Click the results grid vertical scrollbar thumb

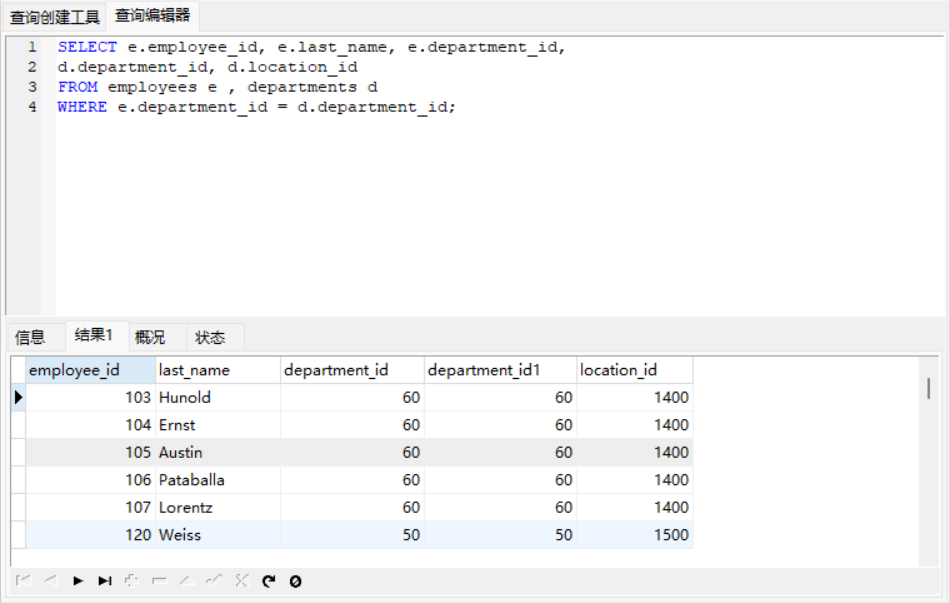coord(929,388)
